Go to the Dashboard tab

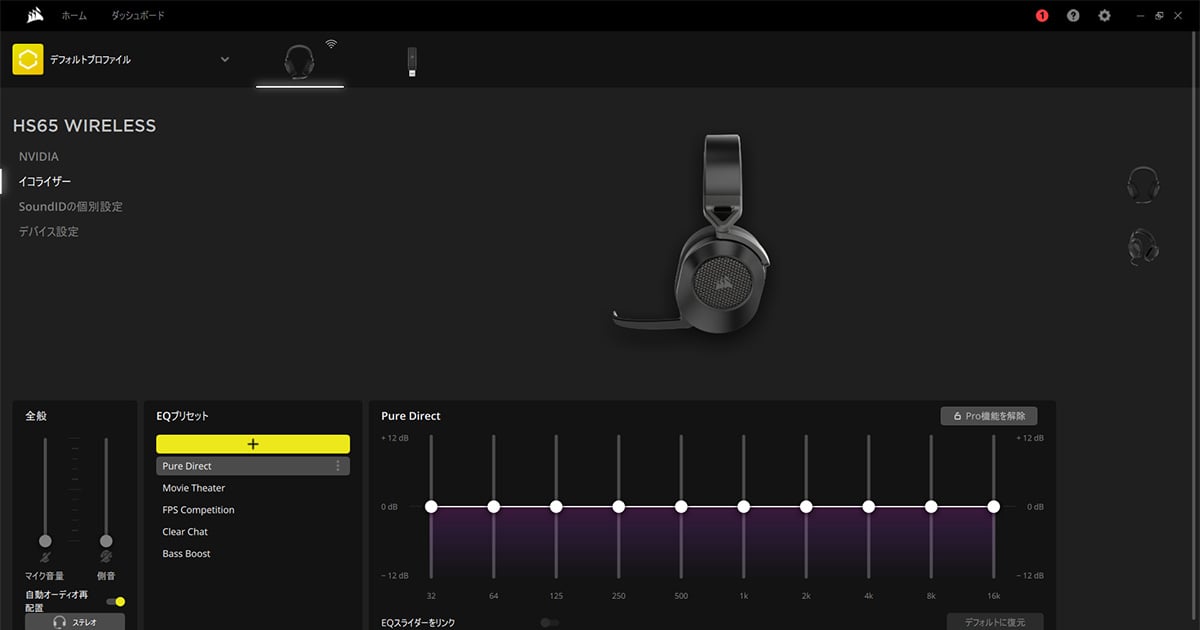(138, 16)
